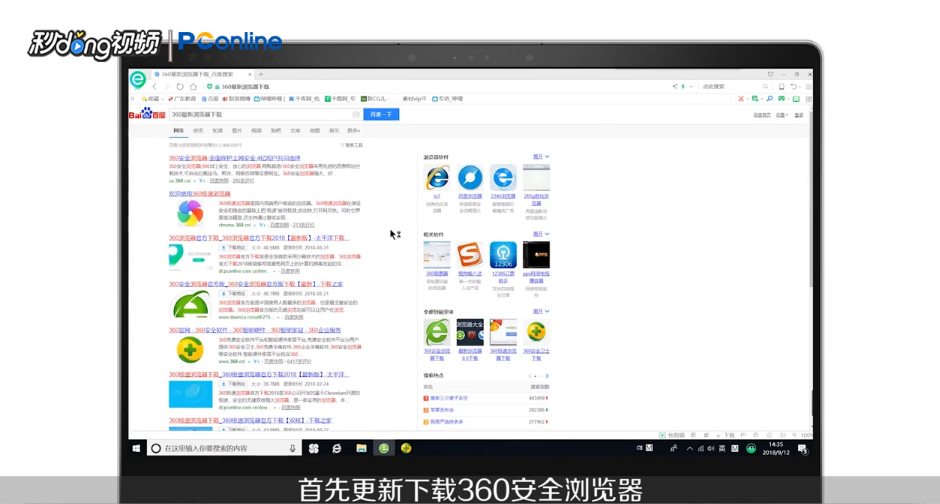Expand the 浏览器软件 section with 展开

(x=541, y=156)
